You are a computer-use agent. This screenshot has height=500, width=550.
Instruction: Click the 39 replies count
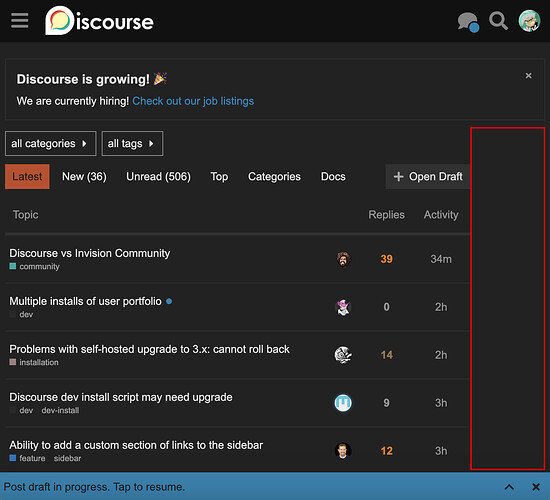click(x=386, y=259)
